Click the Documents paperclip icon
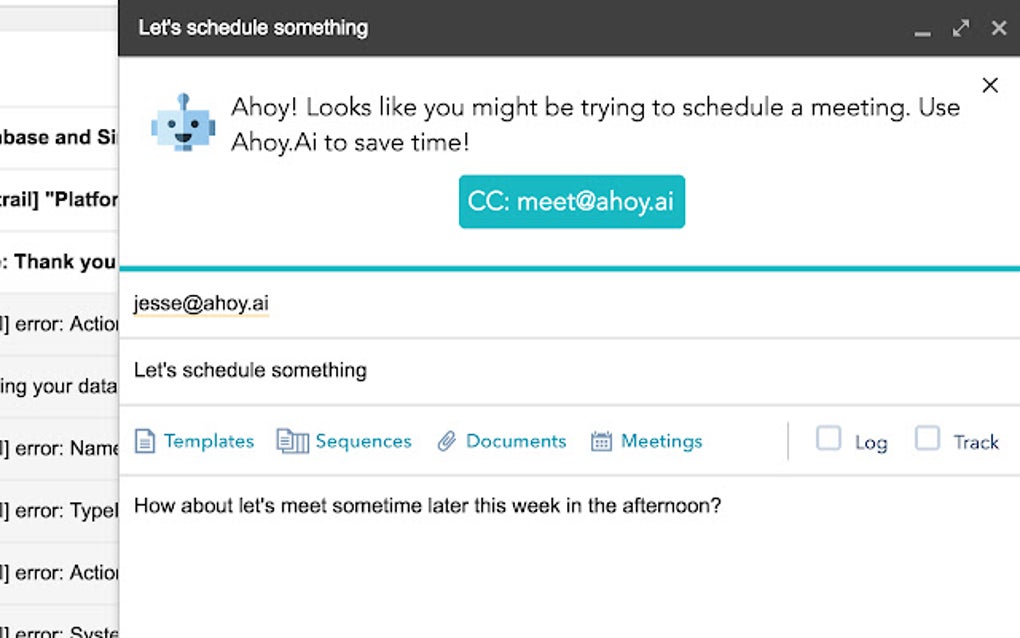Viewport: 1020px width, 638px height. coord(446,441)
